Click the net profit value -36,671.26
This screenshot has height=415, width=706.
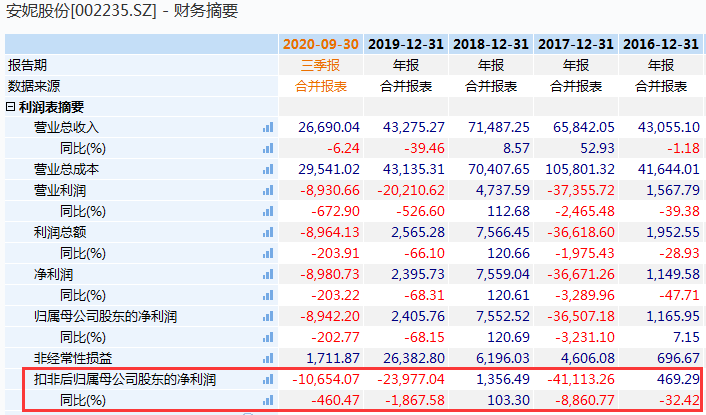581,275
